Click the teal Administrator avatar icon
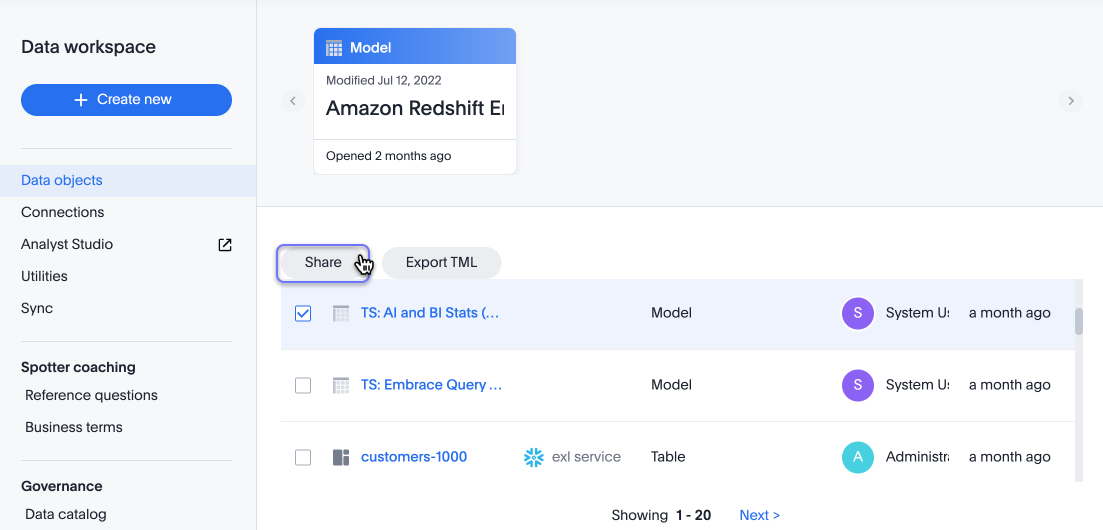The image size is (1103, 530). [858, 457]
